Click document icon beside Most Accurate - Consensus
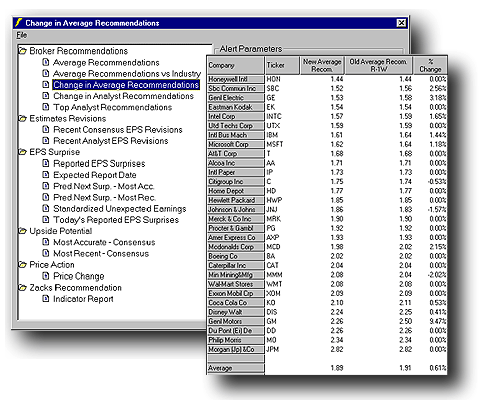 [x=46, y=242]
